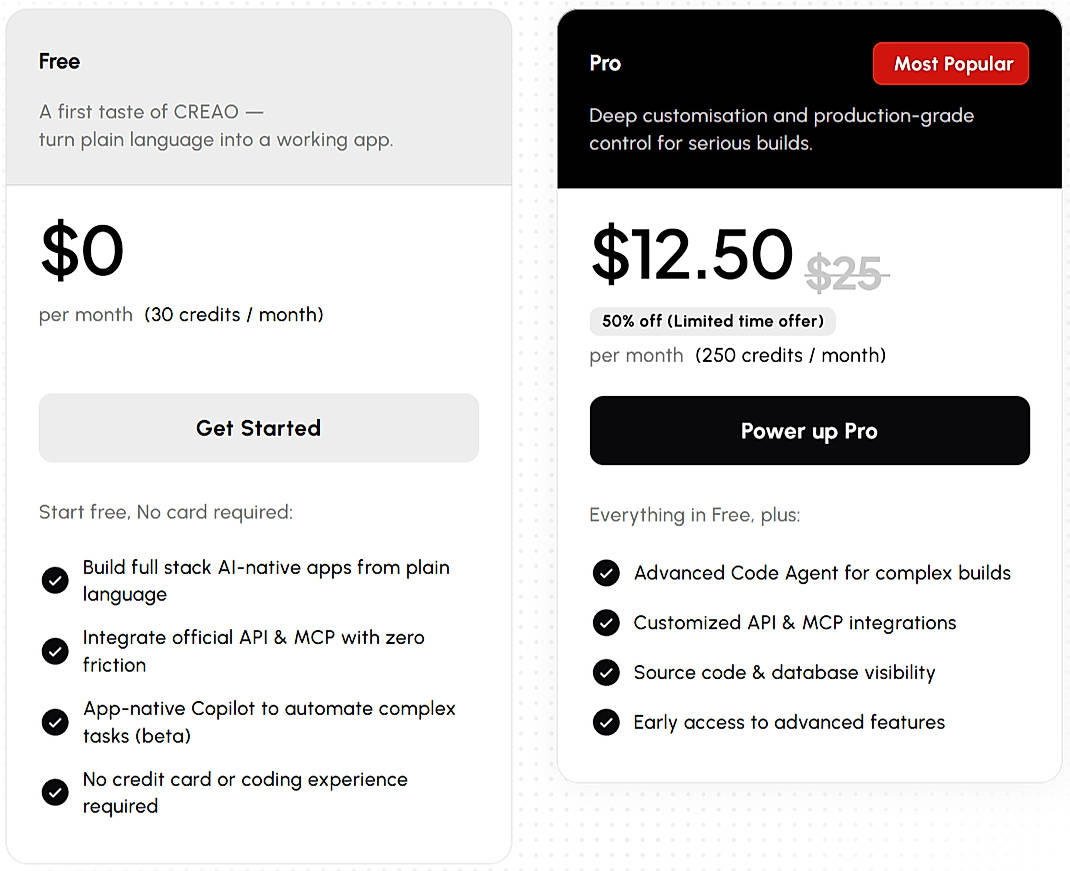Click the '(250 credits / month)' label
Screen dimensions: 1070x871
[x=789, y=355]
